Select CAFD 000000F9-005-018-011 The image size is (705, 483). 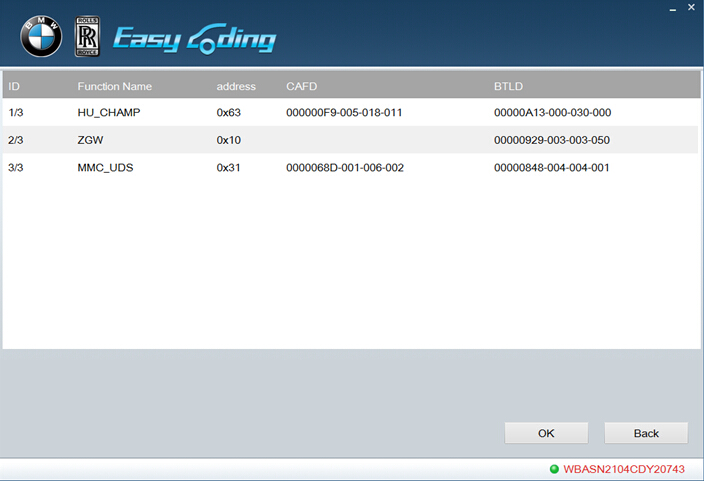(x=344, y=112)
